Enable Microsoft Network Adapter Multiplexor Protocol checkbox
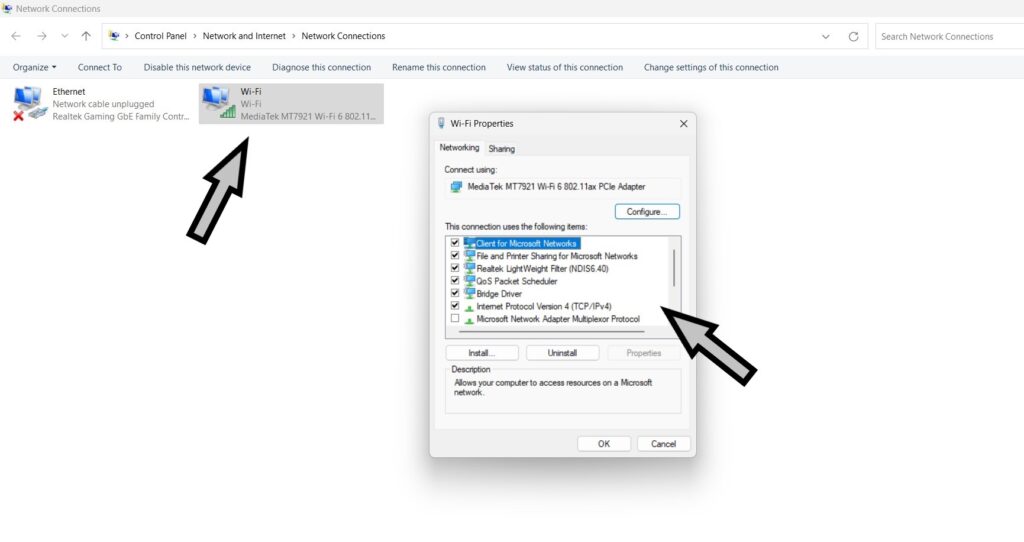This screenshot has width=1024, height=542. click(455, 319)
